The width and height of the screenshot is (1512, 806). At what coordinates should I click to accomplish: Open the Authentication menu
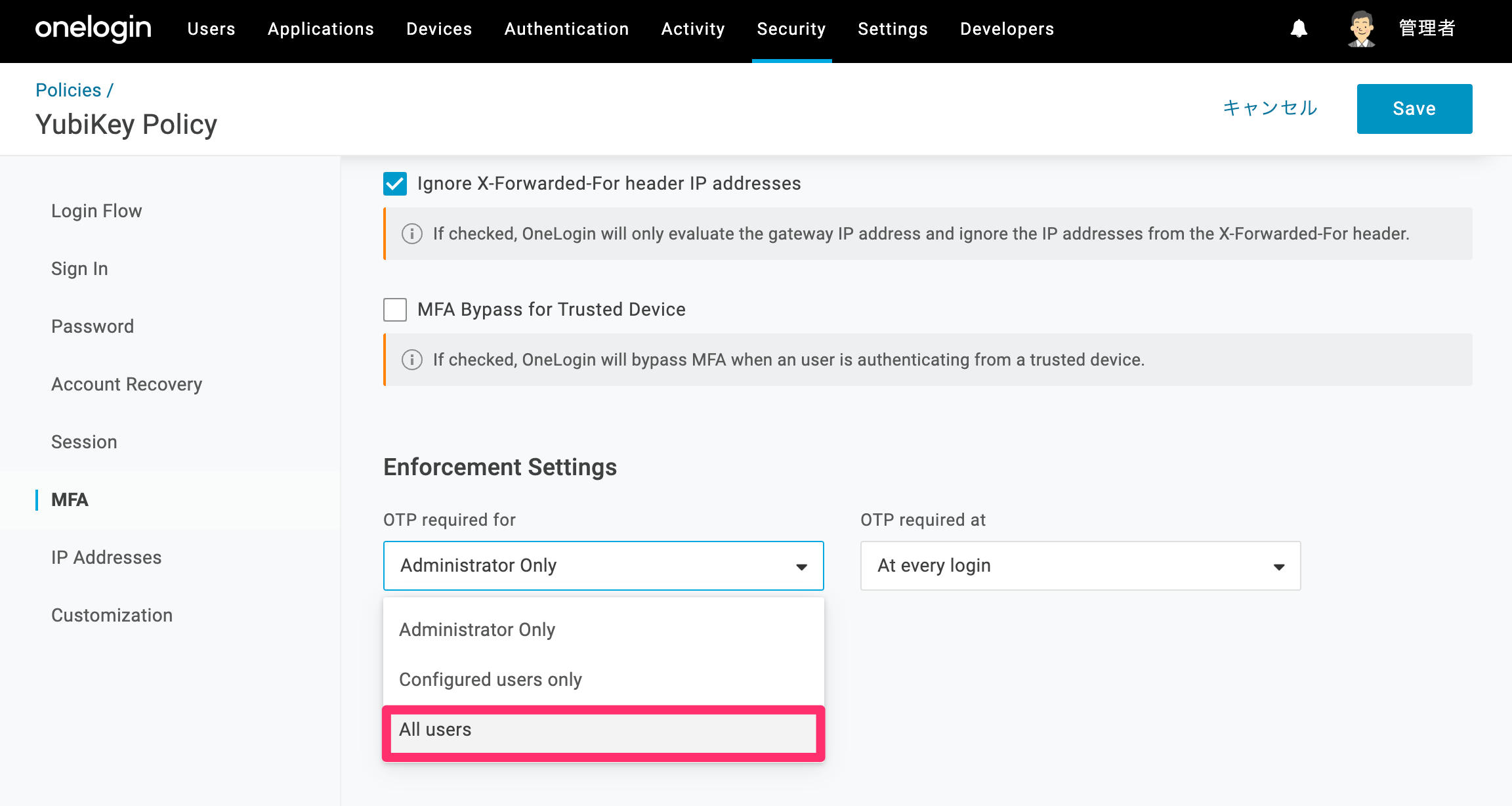567,29
